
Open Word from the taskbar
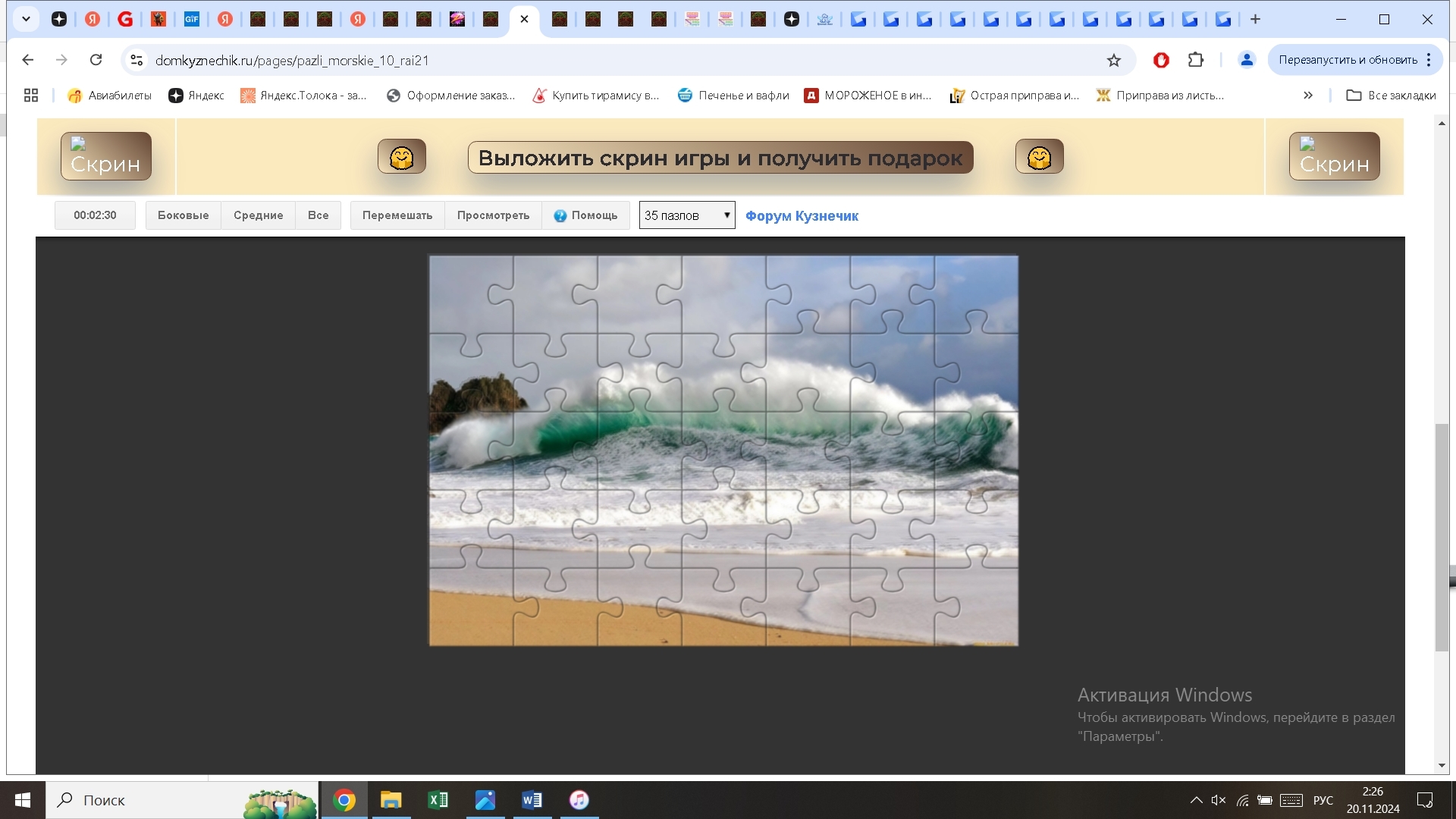click(x=532, y=800)
